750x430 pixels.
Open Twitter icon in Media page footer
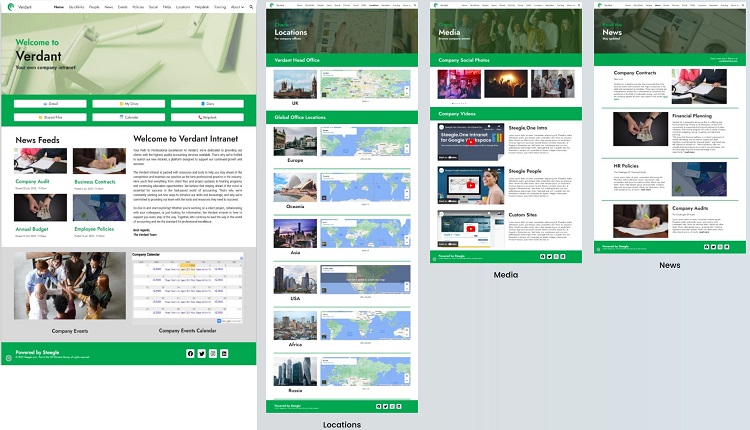[549, 256]
